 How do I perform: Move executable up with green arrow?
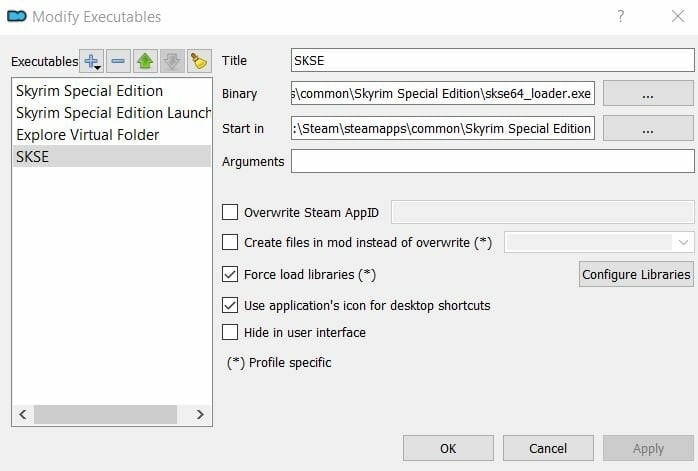[x=145, y=61]
